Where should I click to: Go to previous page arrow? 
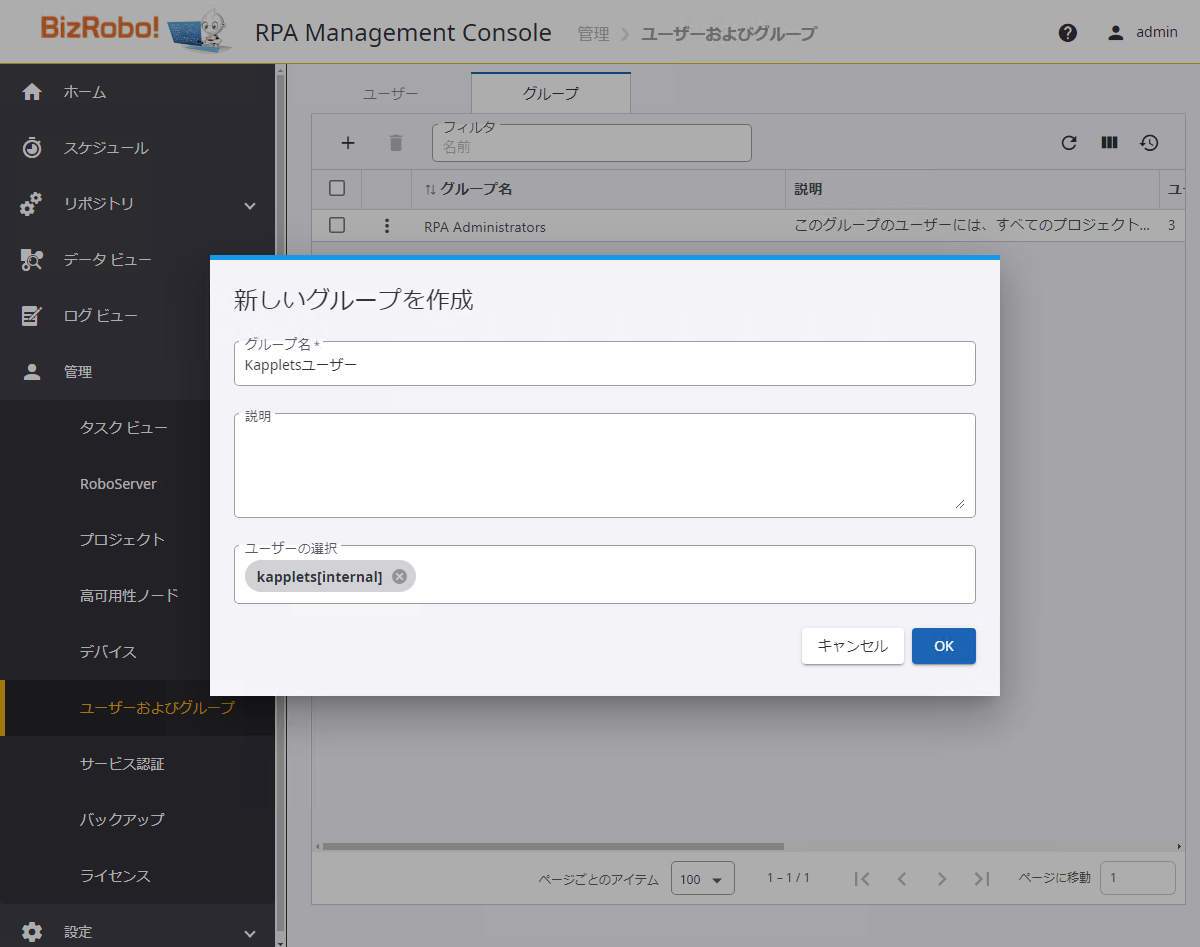[902, 879]
